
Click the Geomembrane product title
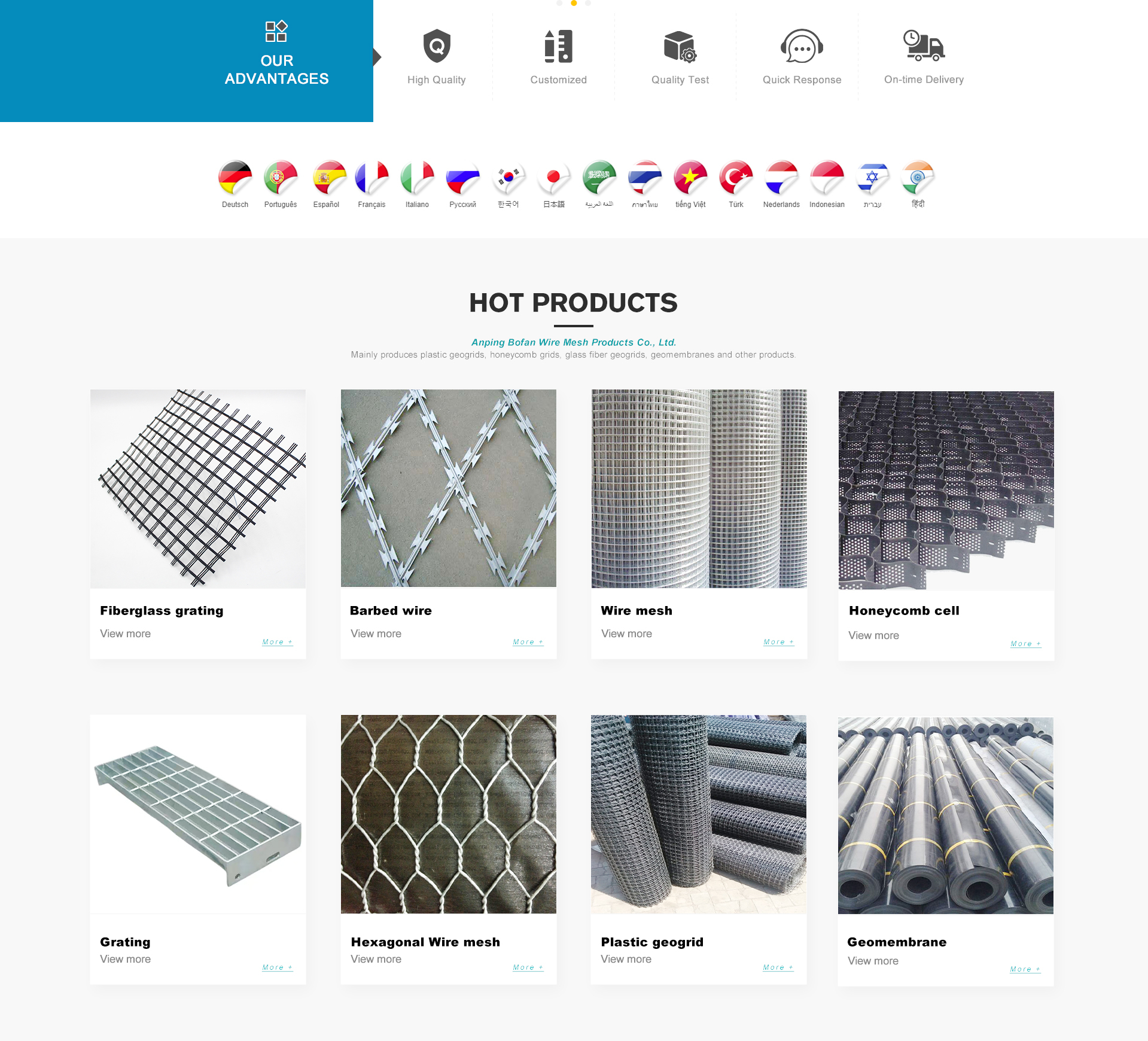(897, 942)
